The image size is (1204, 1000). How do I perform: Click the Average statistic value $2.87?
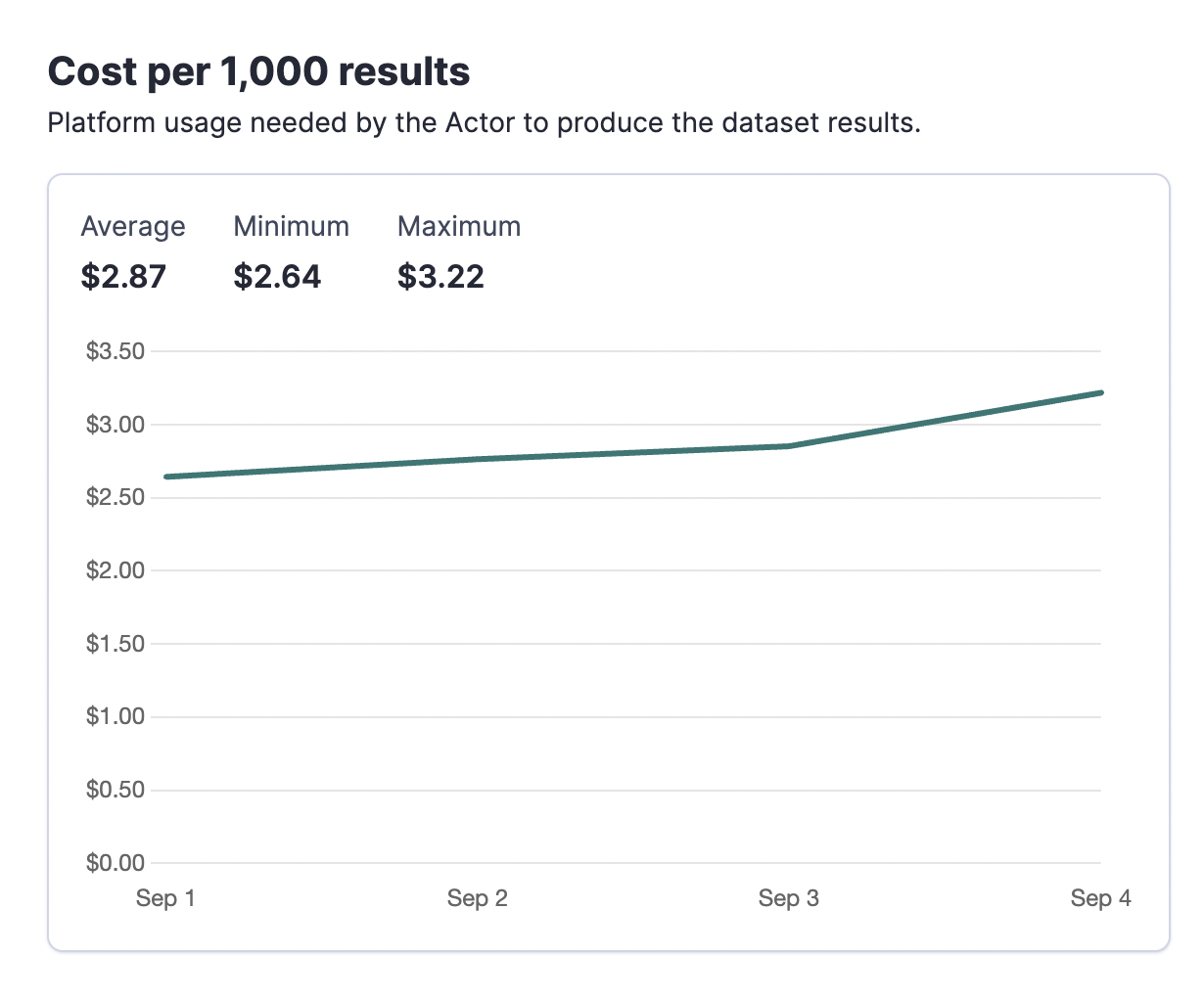[x=123, y=276]
